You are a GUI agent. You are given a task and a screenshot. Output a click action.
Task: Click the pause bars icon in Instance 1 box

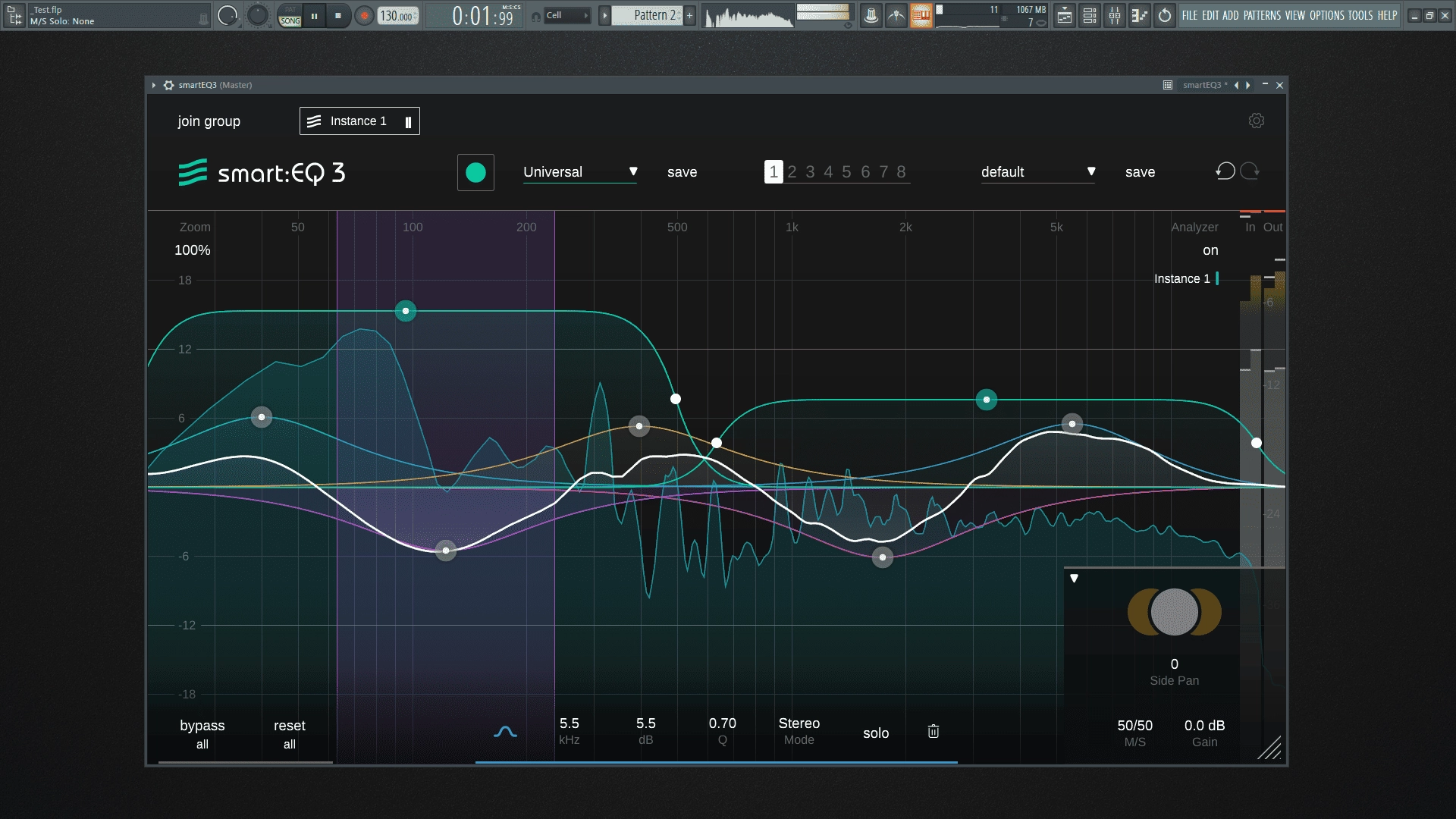point(408,121)
